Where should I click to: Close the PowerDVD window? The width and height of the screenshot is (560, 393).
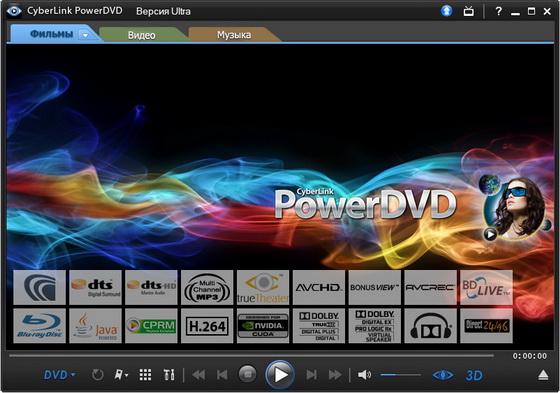pos(547,11)
